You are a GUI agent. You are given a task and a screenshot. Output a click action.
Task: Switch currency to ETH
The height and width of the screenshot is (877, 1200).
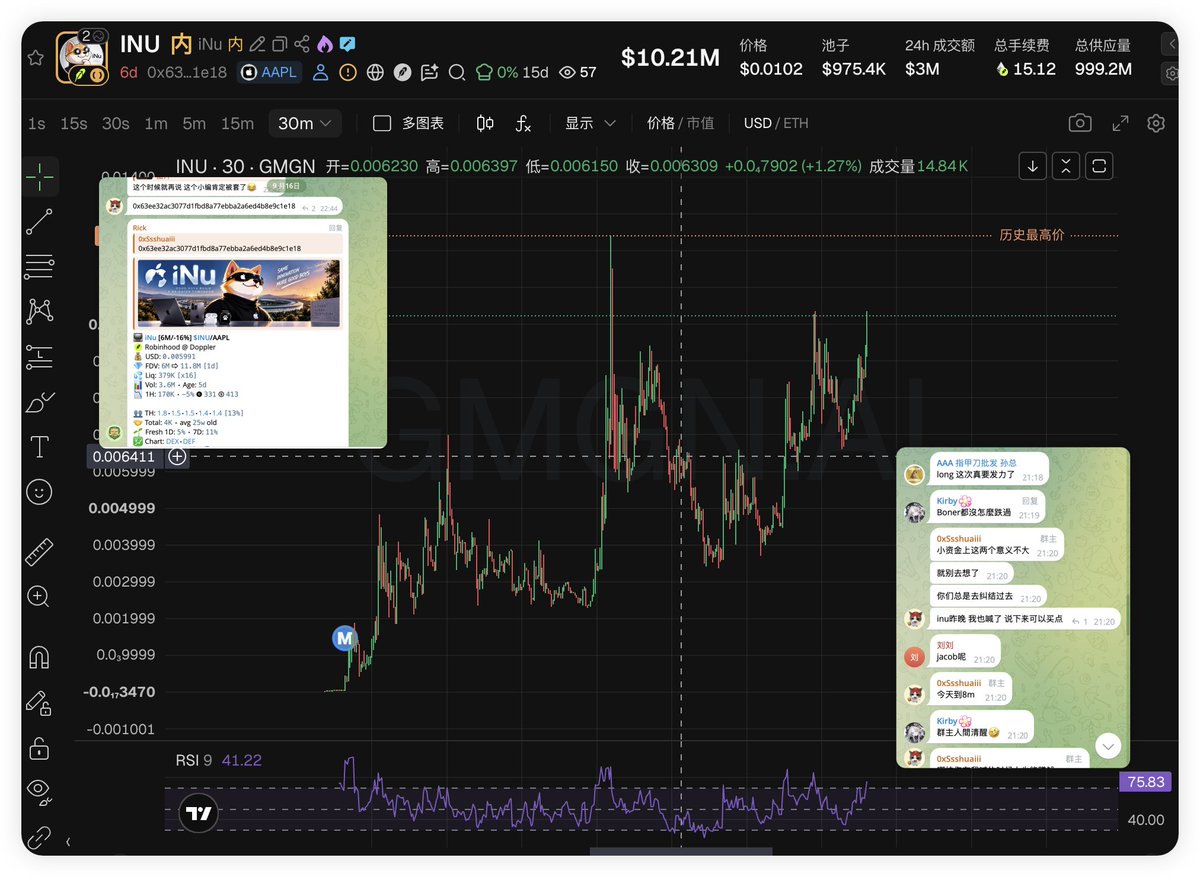point(796,123)
